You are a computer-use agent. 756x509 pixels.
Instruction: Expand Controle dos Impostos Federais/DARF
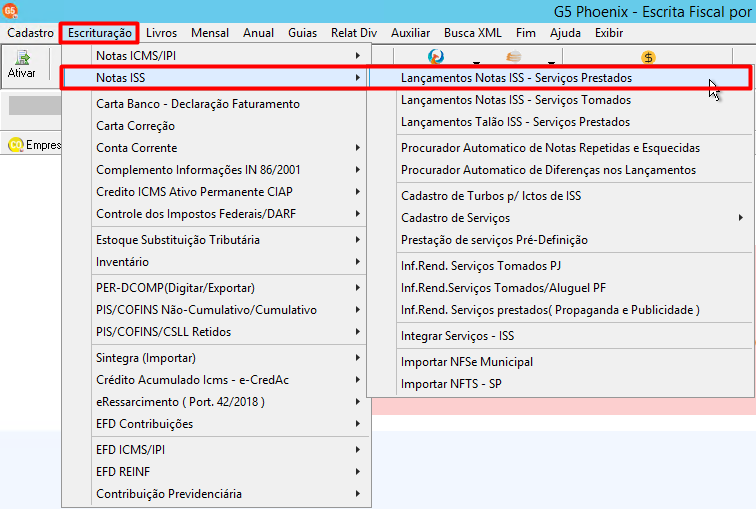click(x=215, y=214)
